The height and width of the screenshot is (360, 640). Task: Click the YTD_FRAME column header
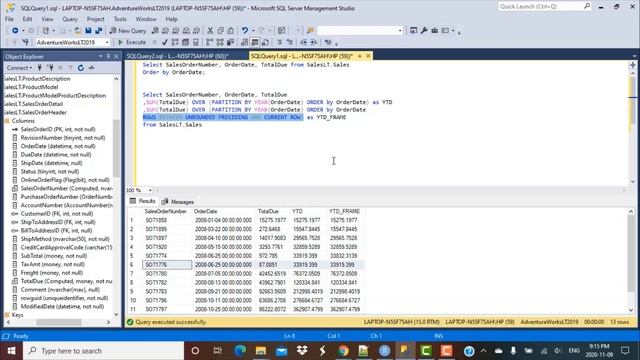pyautogui.click(x=344, y=211)
